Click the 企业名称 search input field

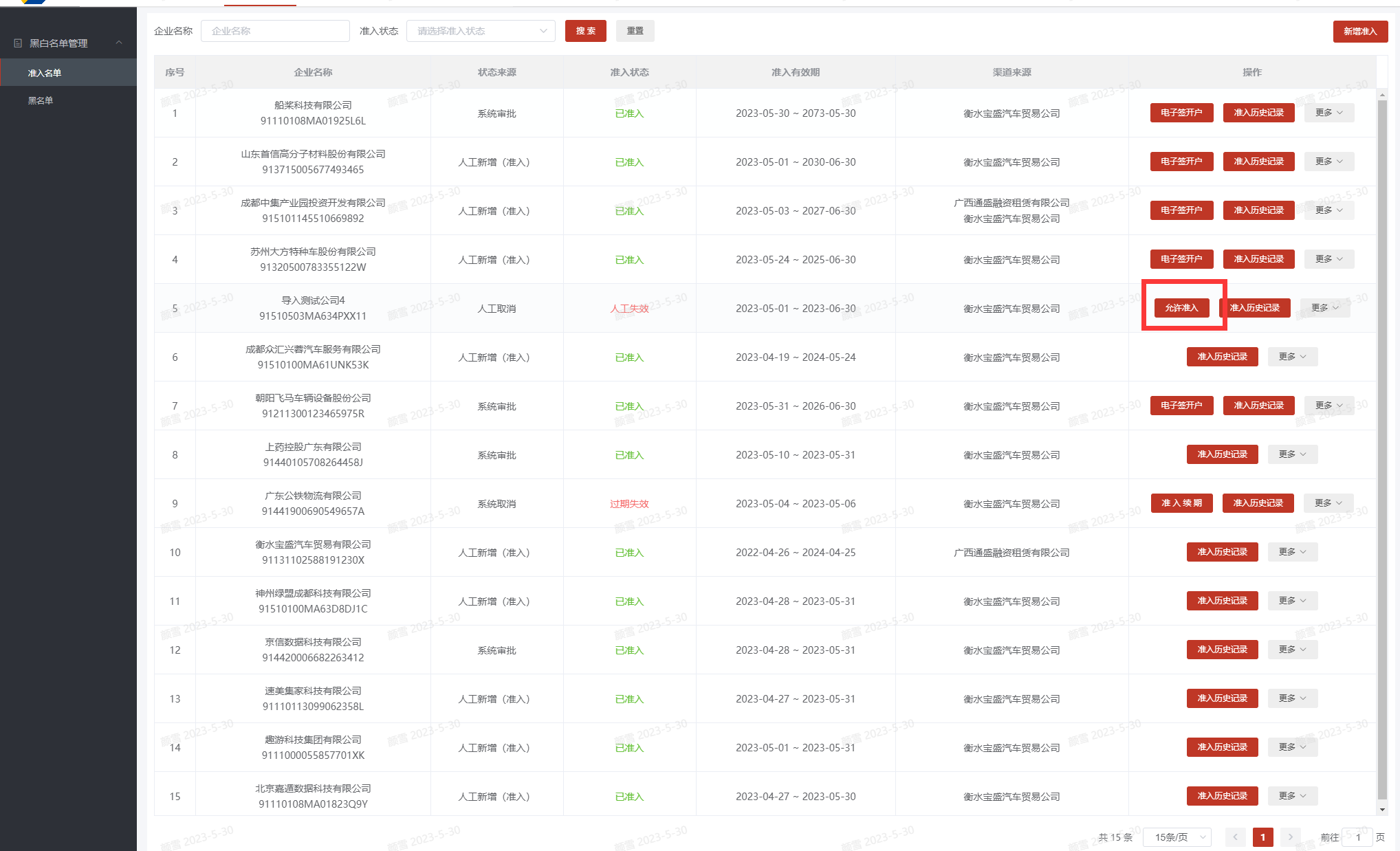pyautogui.click(x=275, y=31)
